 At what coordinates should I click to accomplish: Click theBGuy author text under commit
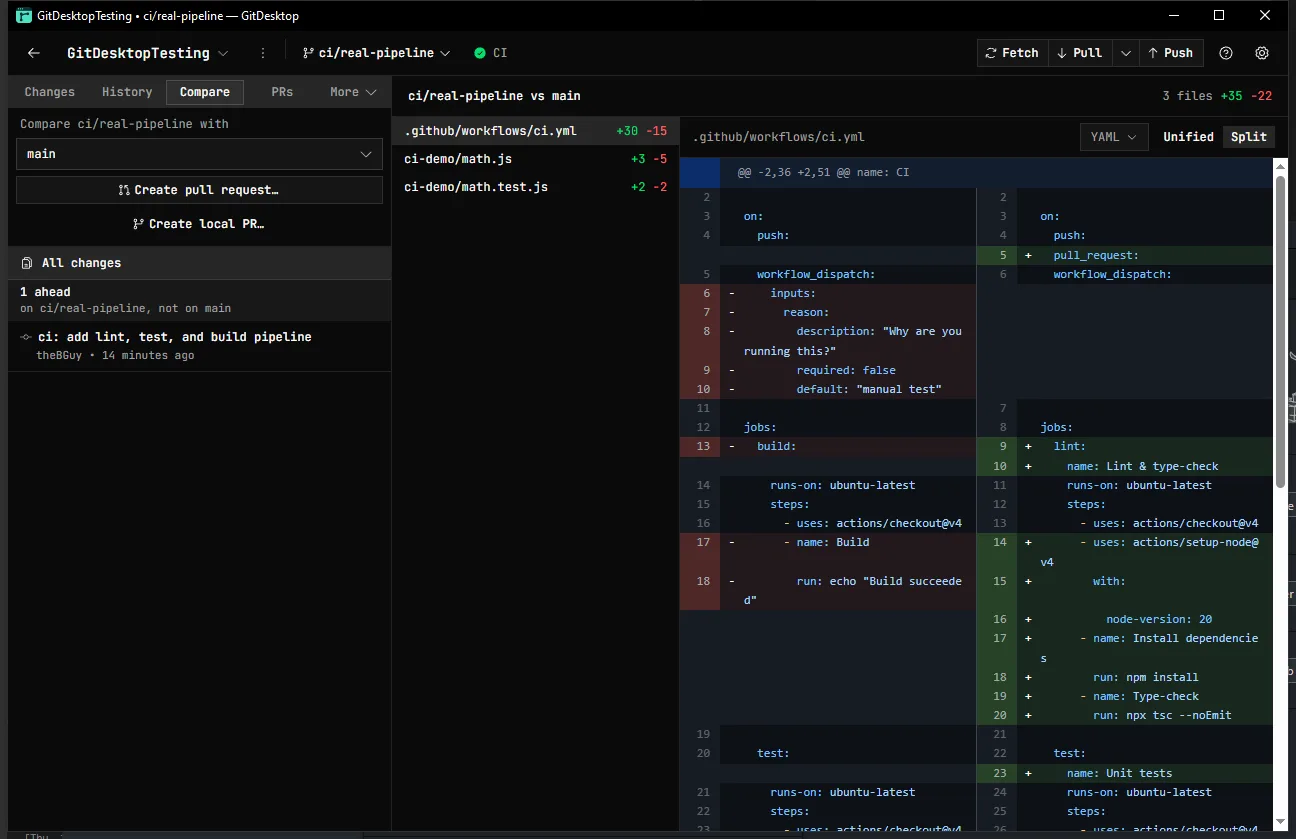pyautogui.click(x=59, y=356)
